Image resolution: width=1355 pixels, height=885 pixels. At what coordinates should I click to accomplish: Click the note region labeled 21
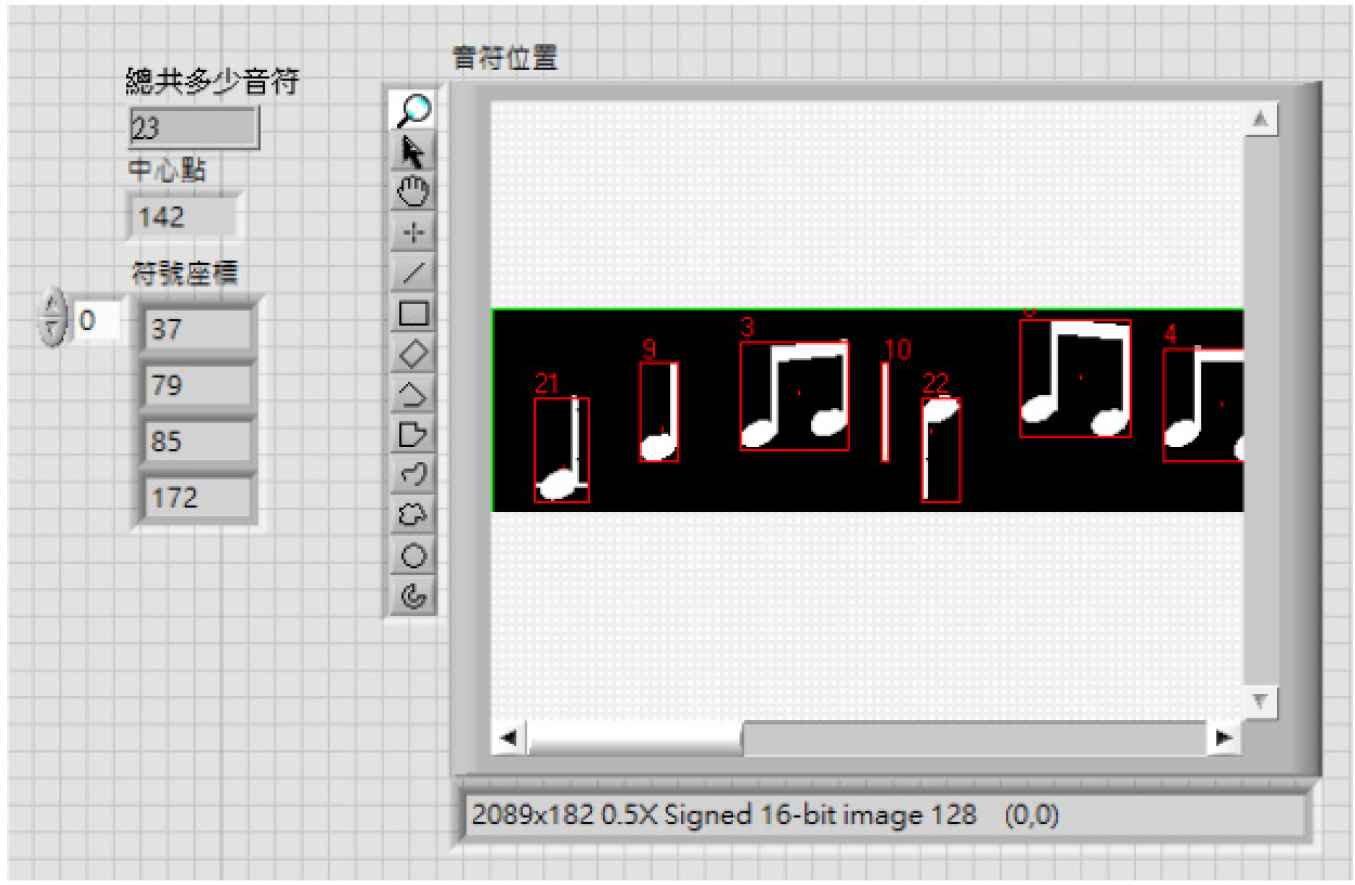561,450
